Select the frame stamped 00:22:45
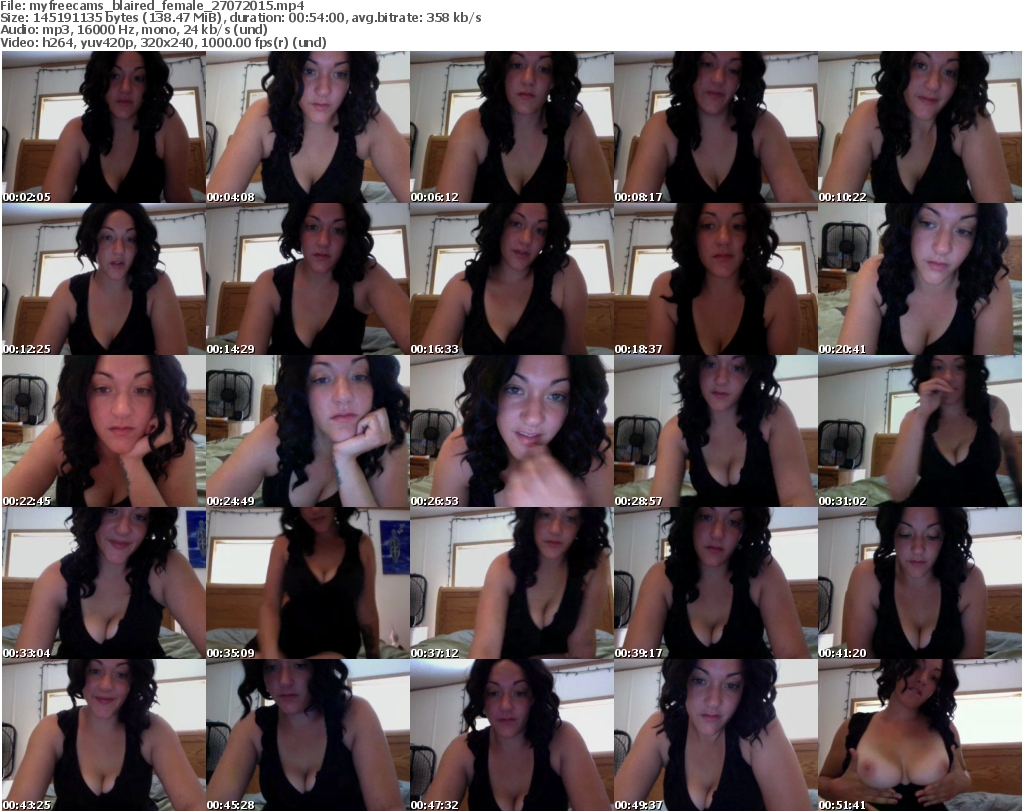Image resolution: width=1024 pixels, height=811 pixels. pyautogui.click(x=104, y=431)
